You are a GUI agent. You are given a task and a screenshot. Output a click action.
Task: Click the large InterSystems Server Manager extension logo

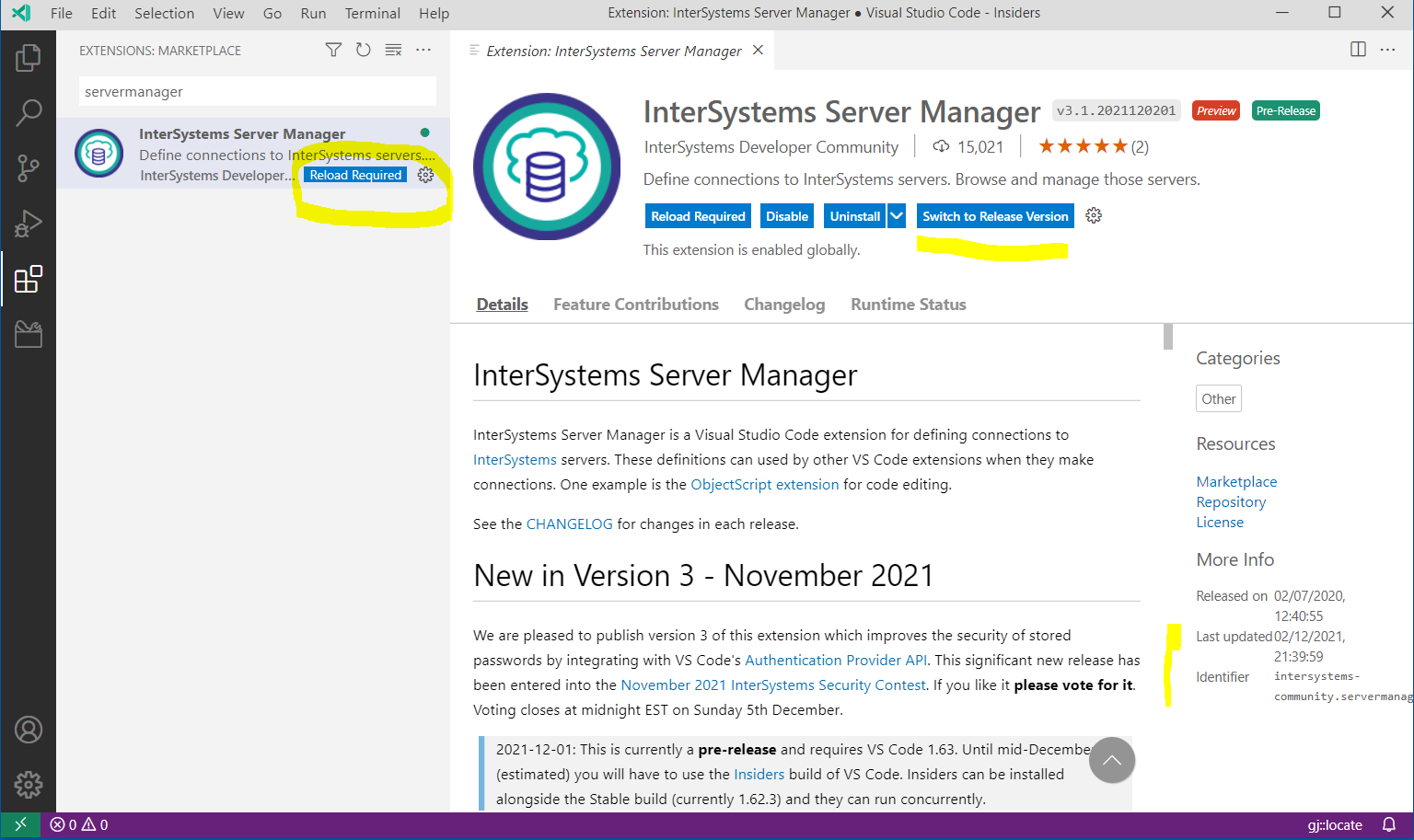546,167
